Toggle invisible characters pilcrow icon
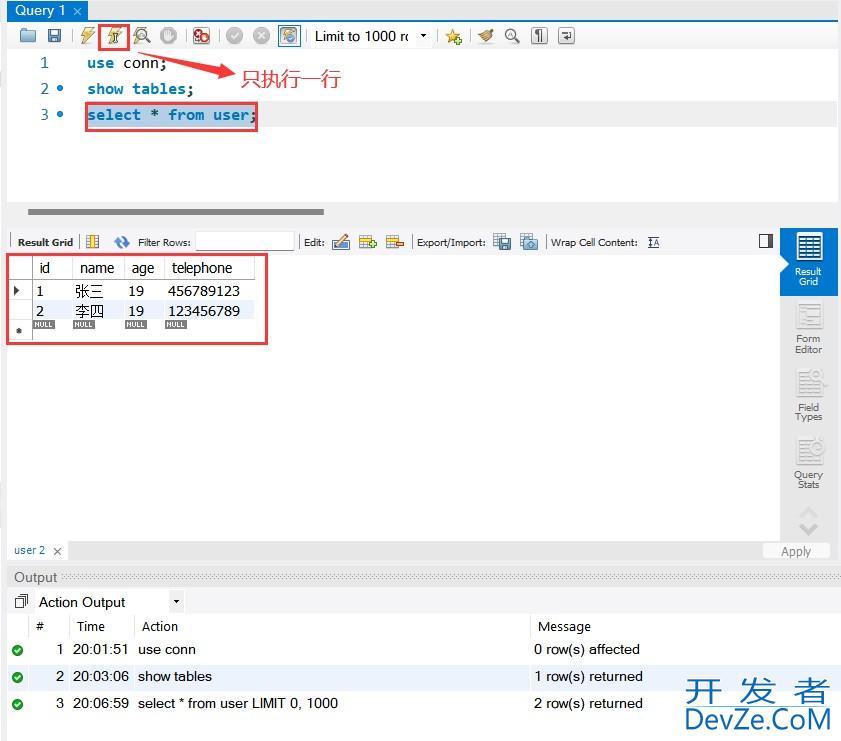The image size is (841, 741). coord(539,36)
